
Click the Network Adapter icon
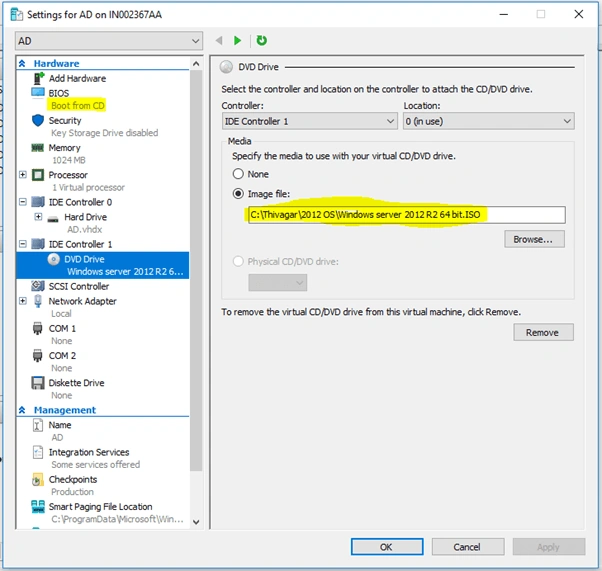tap(38, 301)
